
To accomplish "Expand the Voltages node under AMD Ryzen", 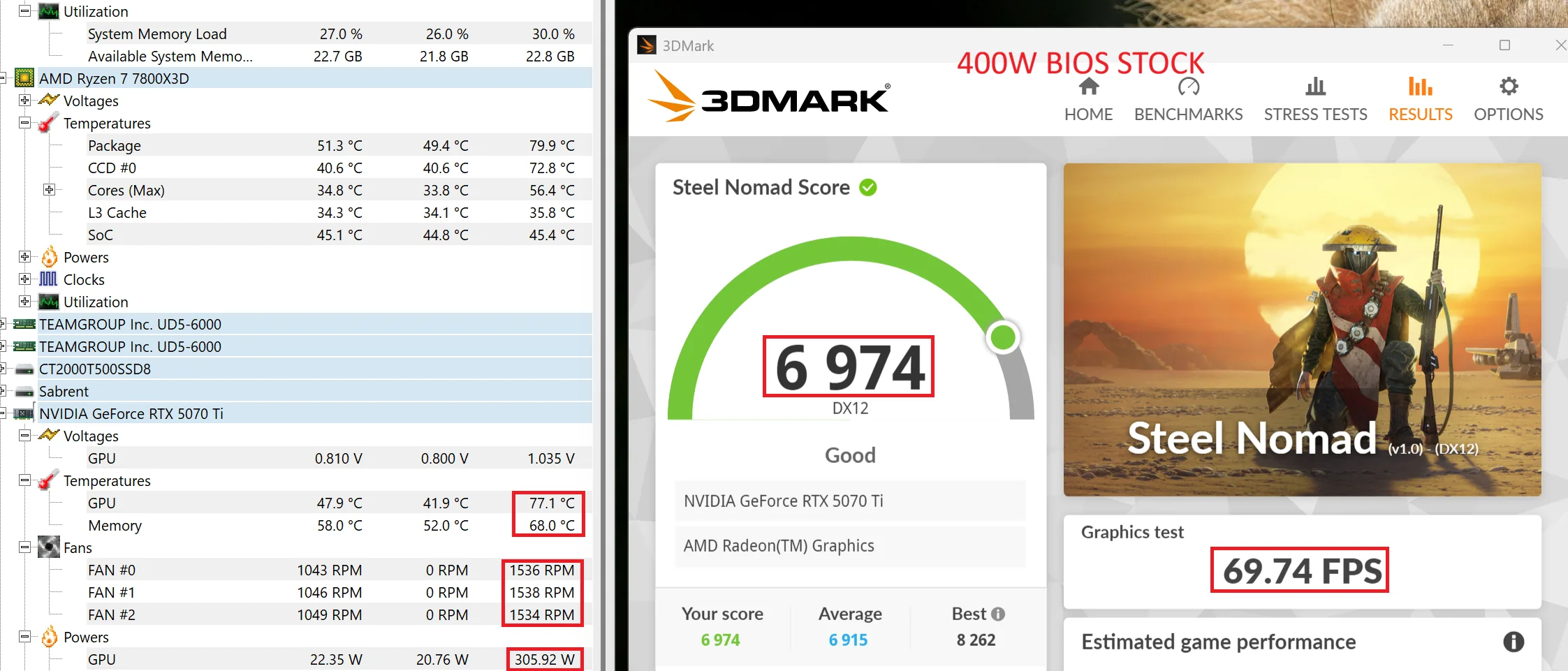I will click(24, 101).
